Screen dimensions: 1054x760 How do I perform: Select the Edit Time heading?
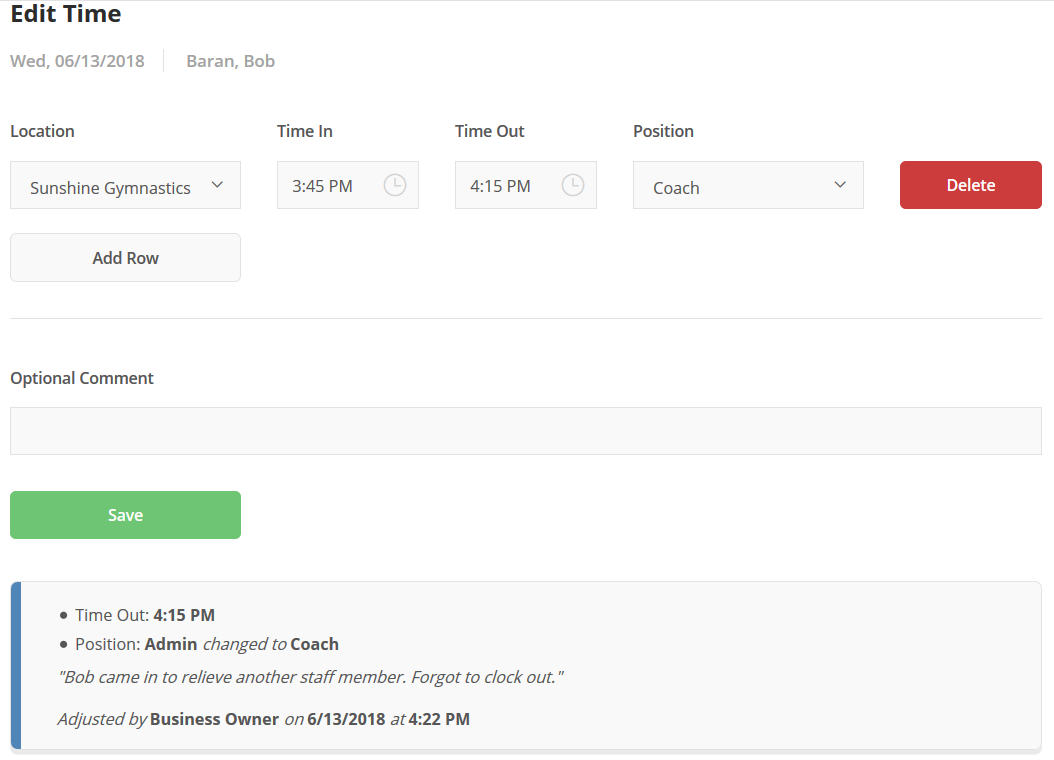tap(66, 14)
